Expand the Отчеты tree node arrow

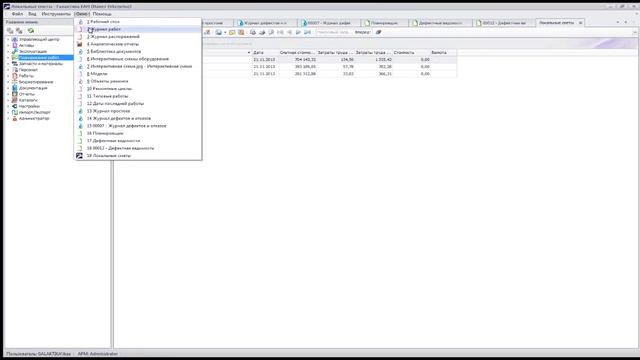point(8,94)
